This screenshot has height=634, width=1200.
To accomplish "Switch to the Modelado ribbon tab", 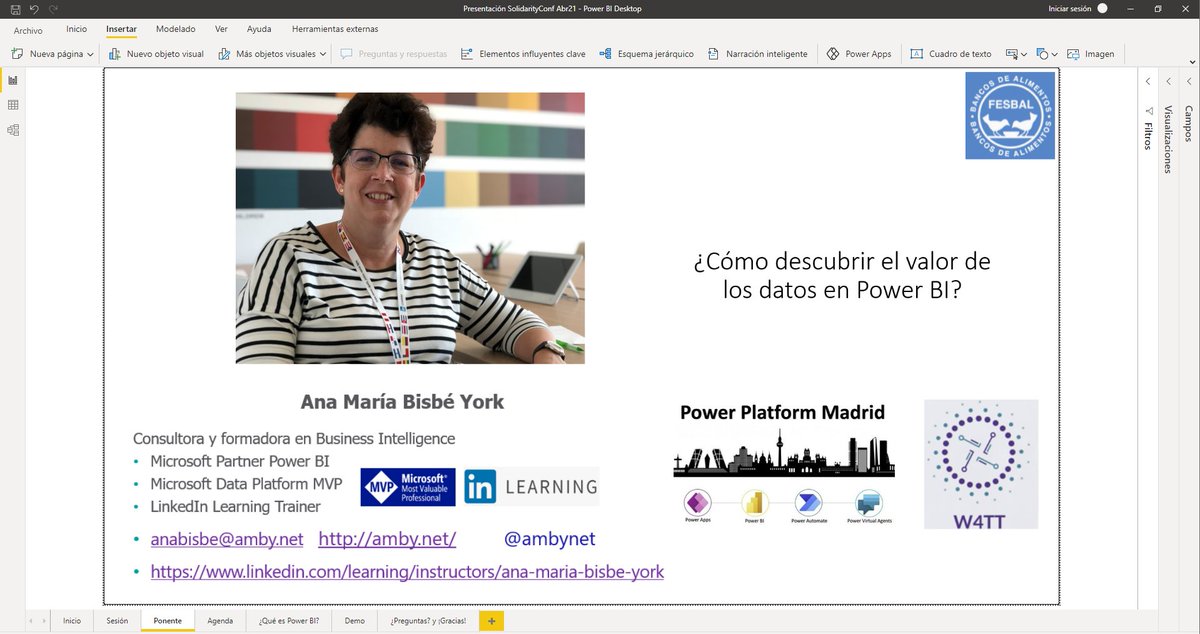I will [176, 30].
